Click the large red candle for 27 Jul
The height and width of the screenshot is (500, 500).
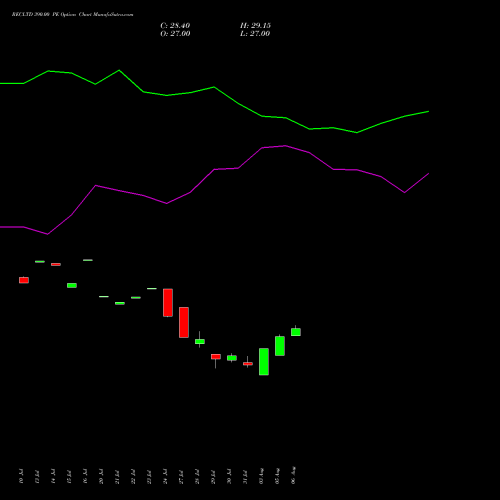click(184, 322)
